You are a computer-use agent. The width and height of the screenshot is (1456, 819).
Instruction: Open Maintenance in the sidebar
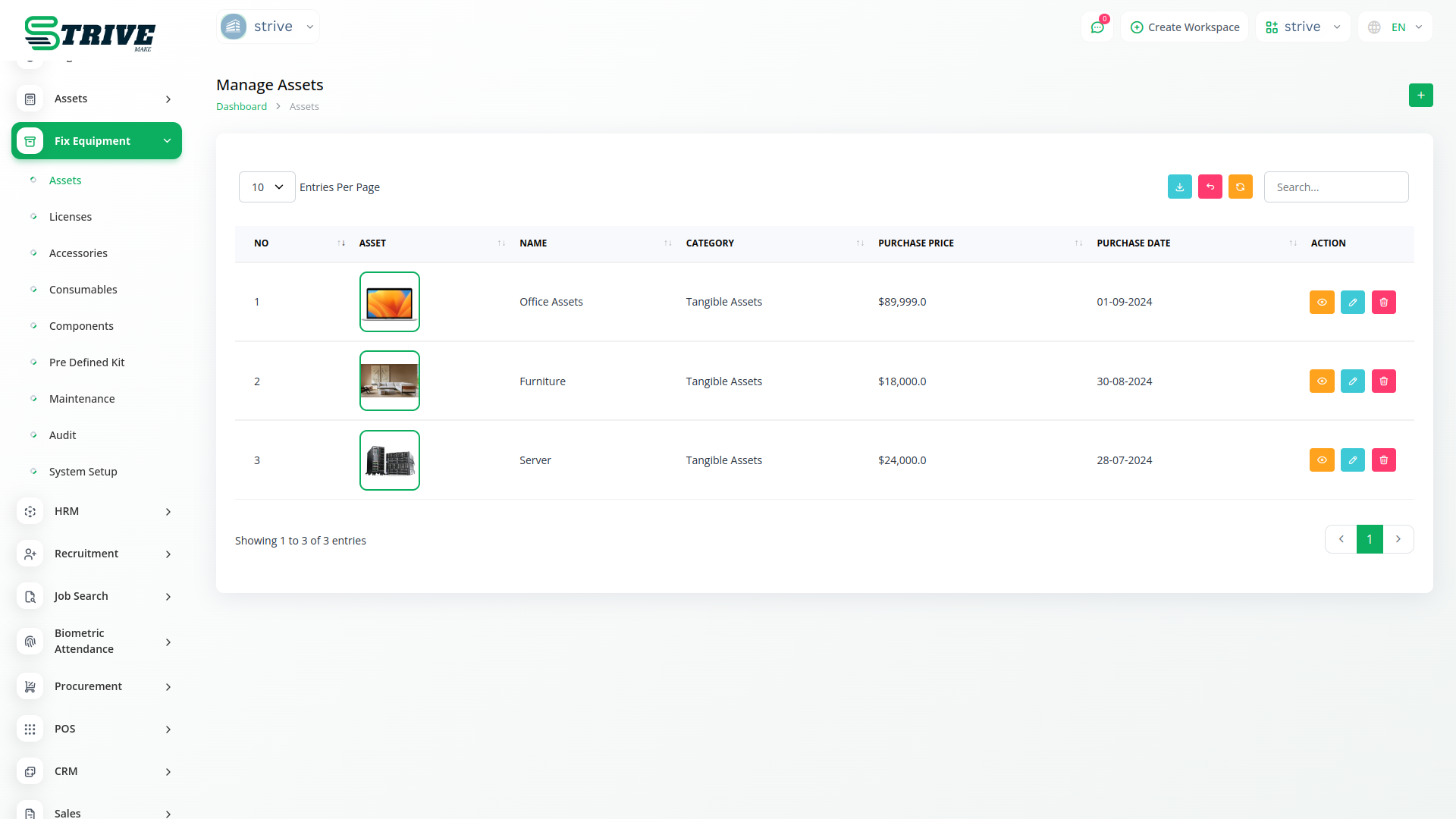pyautogui.click(x=82, y=399)
